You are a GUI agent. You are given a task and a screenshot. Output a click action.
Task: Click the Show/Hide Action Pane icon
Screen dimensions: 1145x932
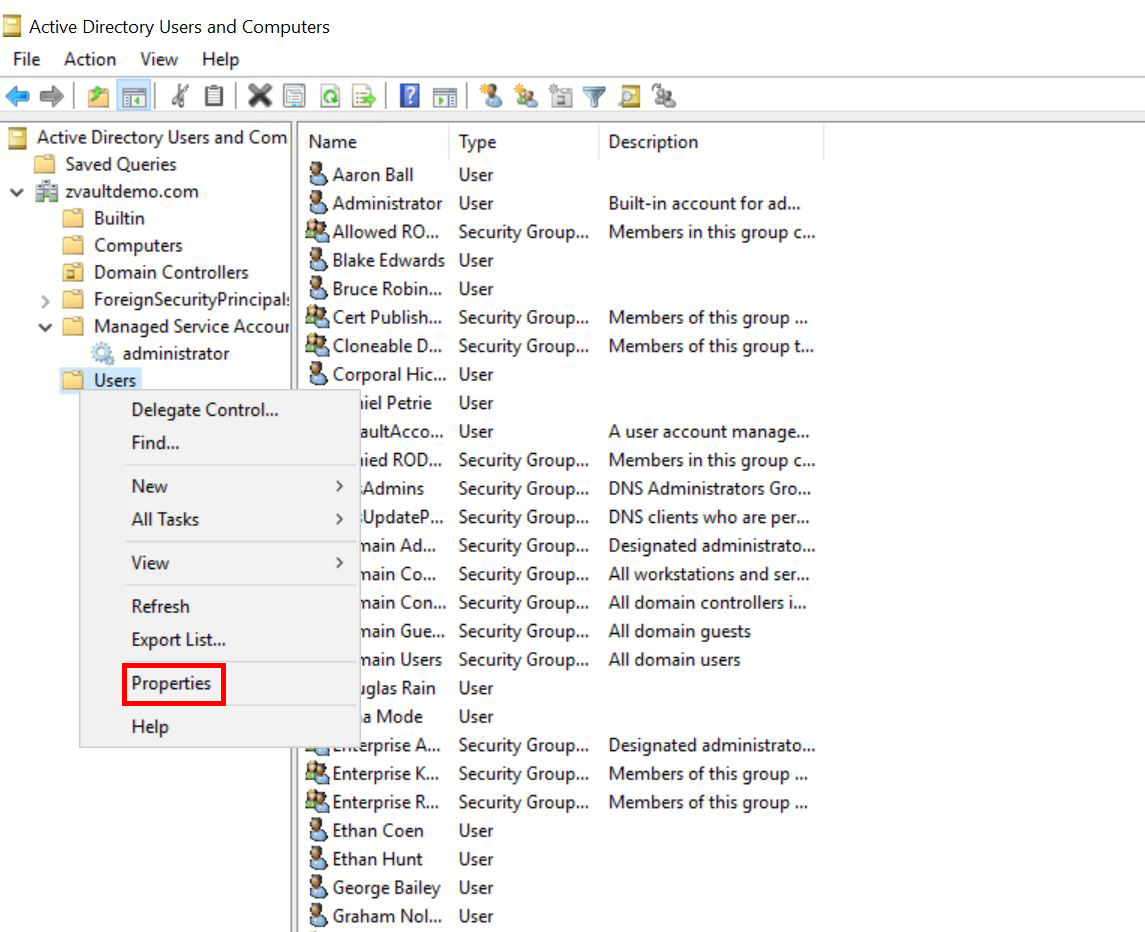tap(445, 96)
